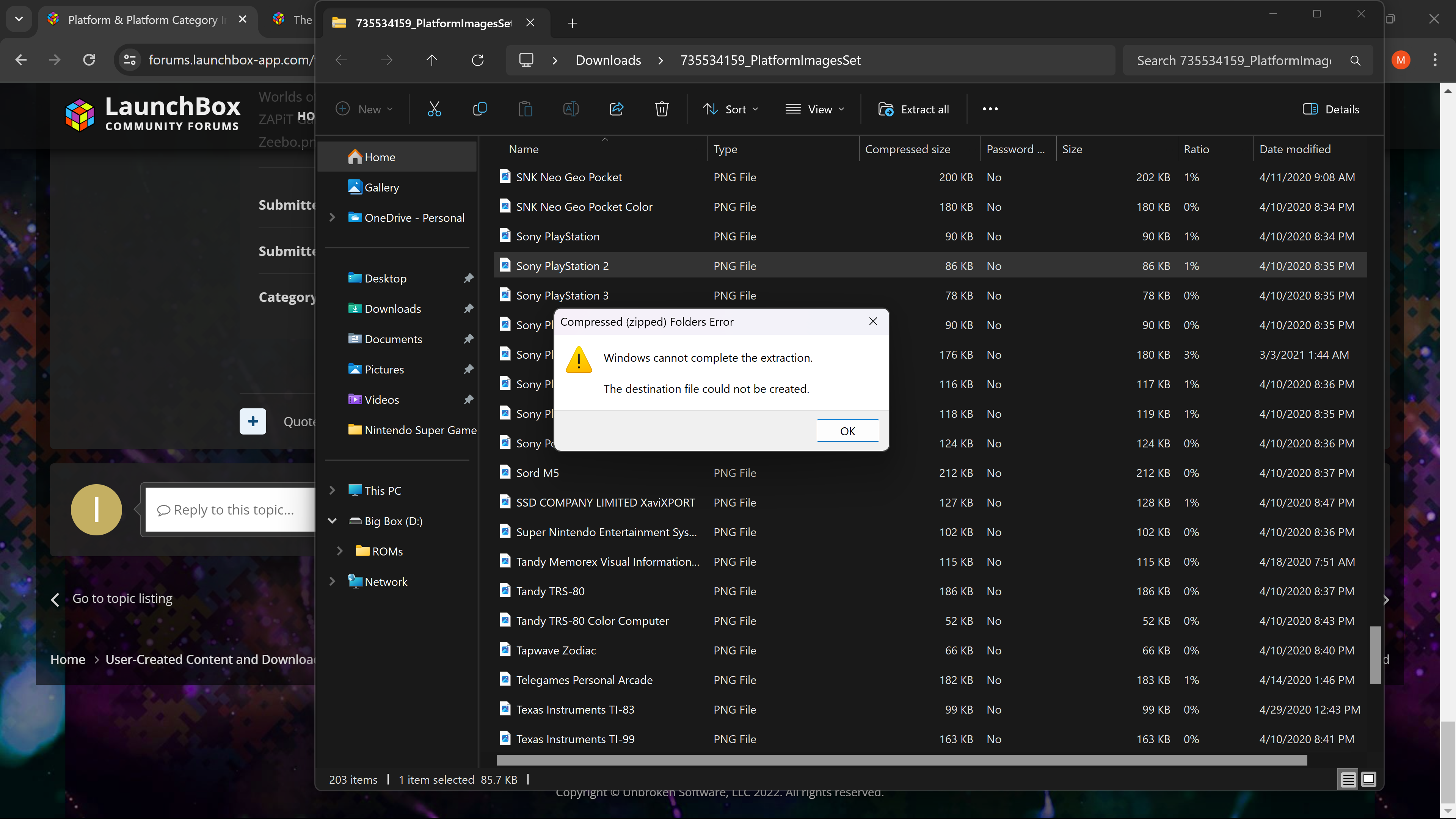This screenshot has width=1456, height=819.
Task: Expand the Network tree node
Action: 333,582
